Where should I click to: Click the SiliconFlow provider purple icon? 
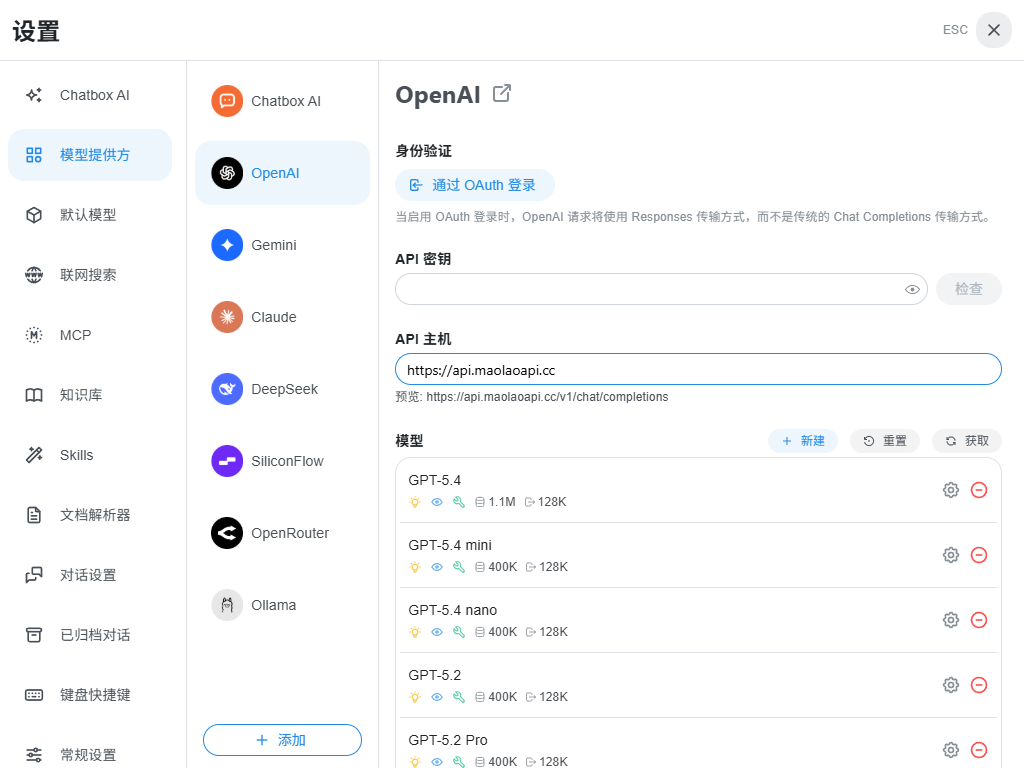tap(227, 461)
